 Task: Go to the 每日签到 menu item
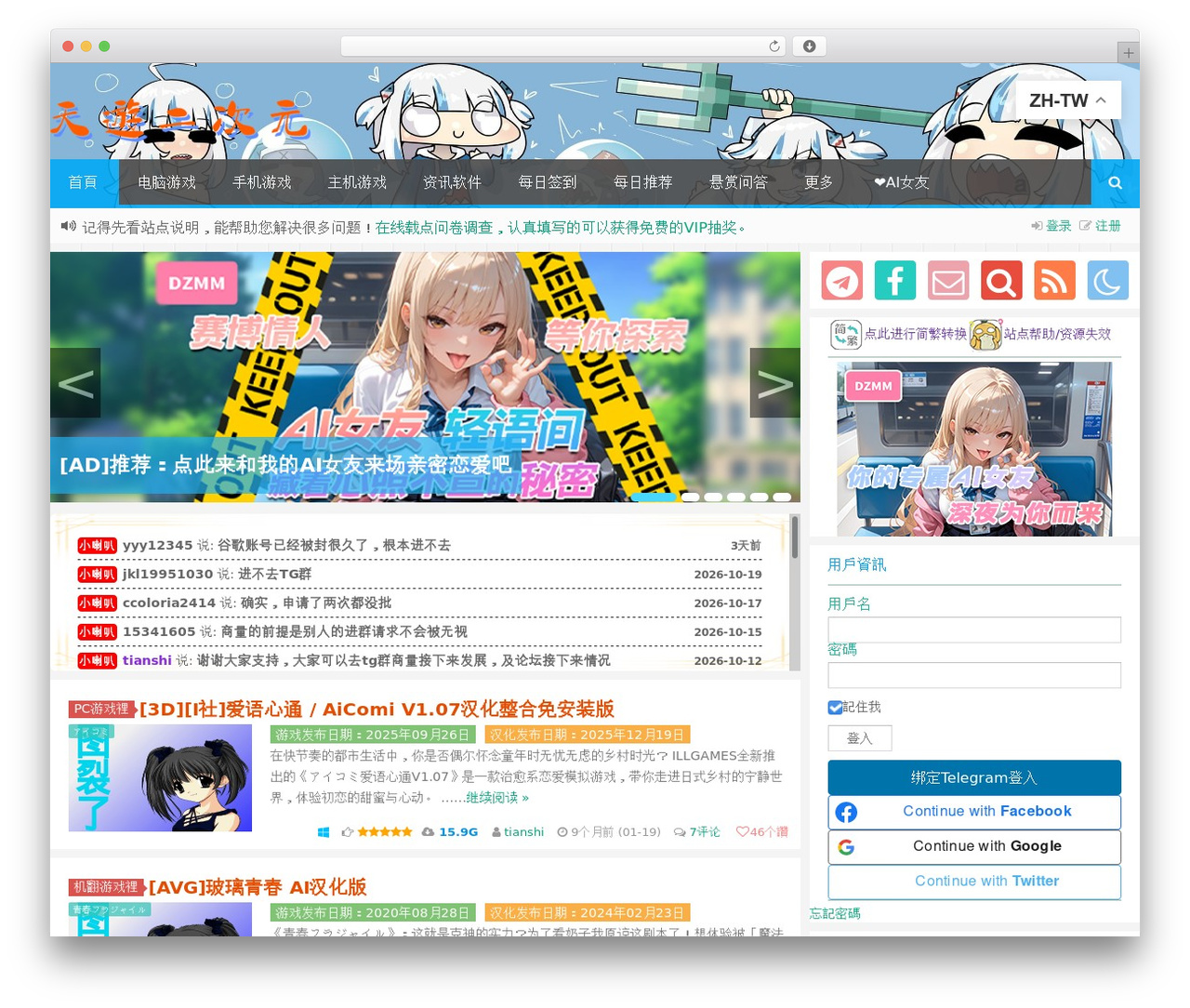(548, 182)
